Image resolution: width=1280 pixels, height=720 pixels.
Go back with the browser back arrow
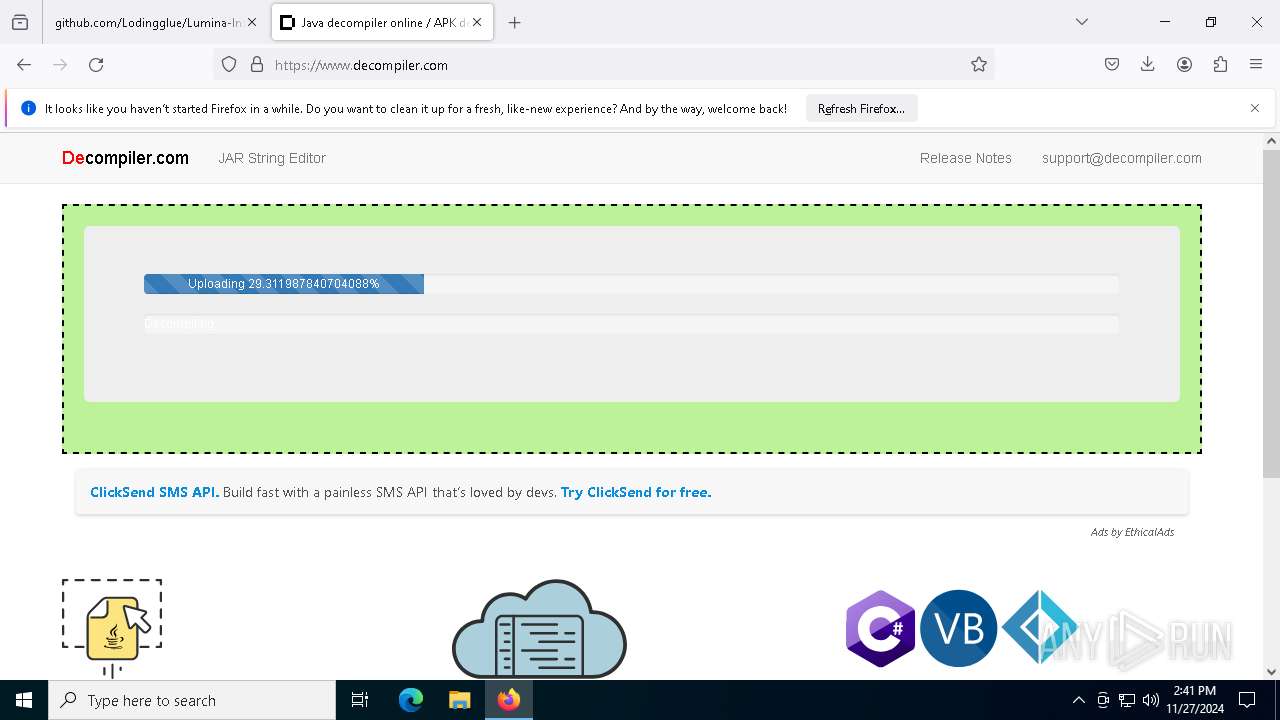24,64
